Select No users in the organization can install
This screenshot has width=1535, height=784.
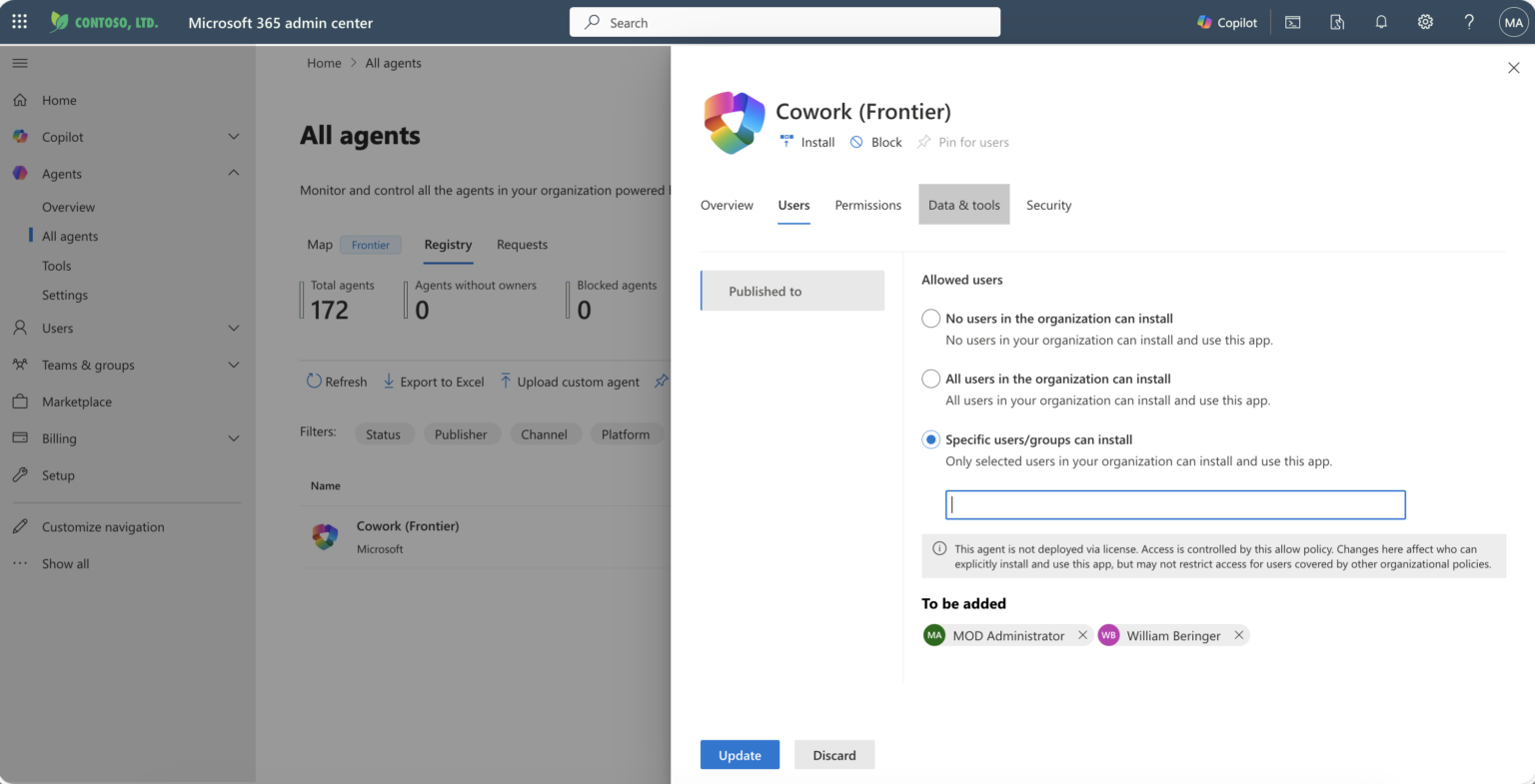[x=930, y=319]
